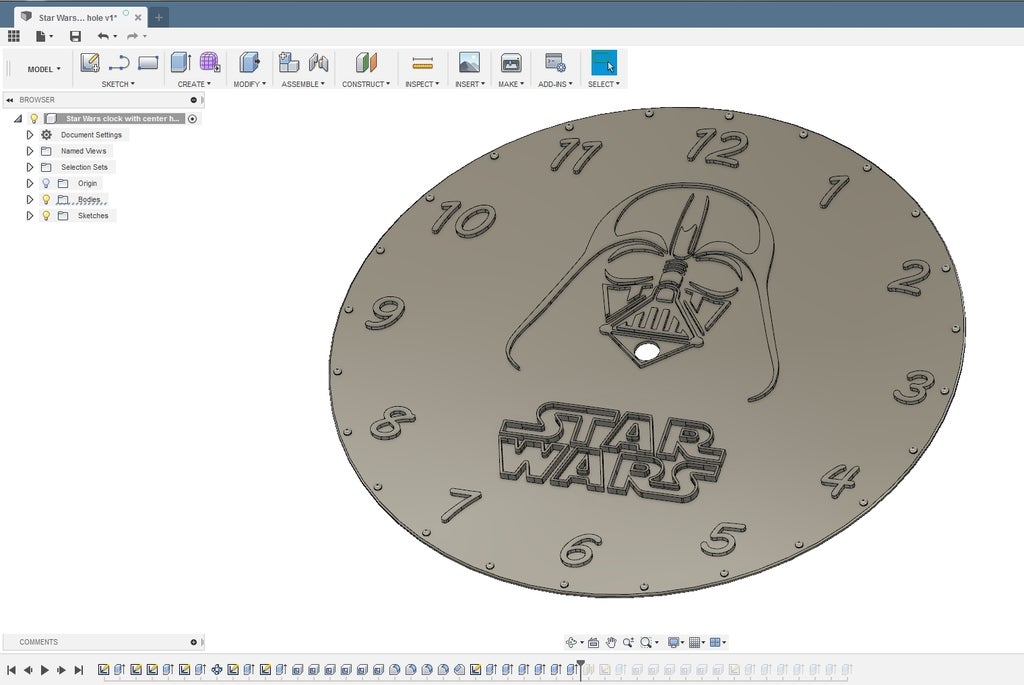Open the ADD-INS menu
This screenshot has height=685, width=1024.
555,84
